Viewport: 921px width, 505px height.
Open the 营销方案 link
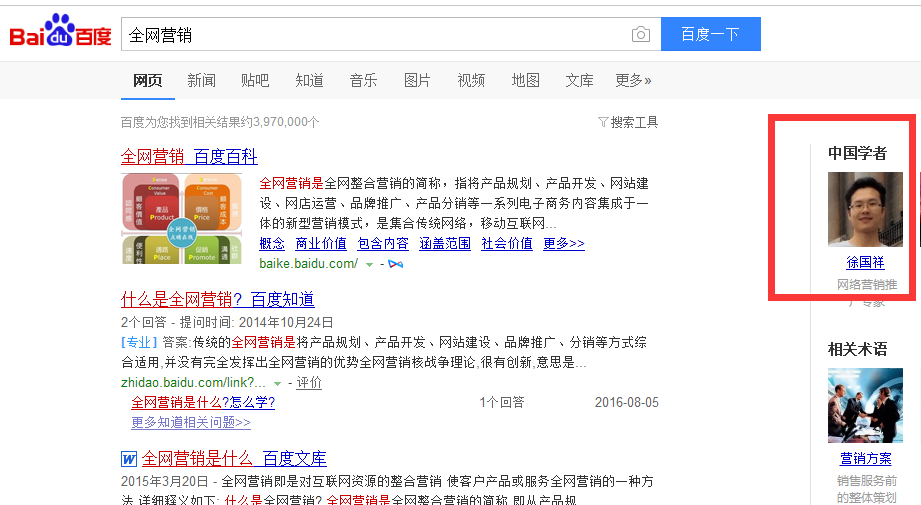pyautogui.click(x=865, y=459)
